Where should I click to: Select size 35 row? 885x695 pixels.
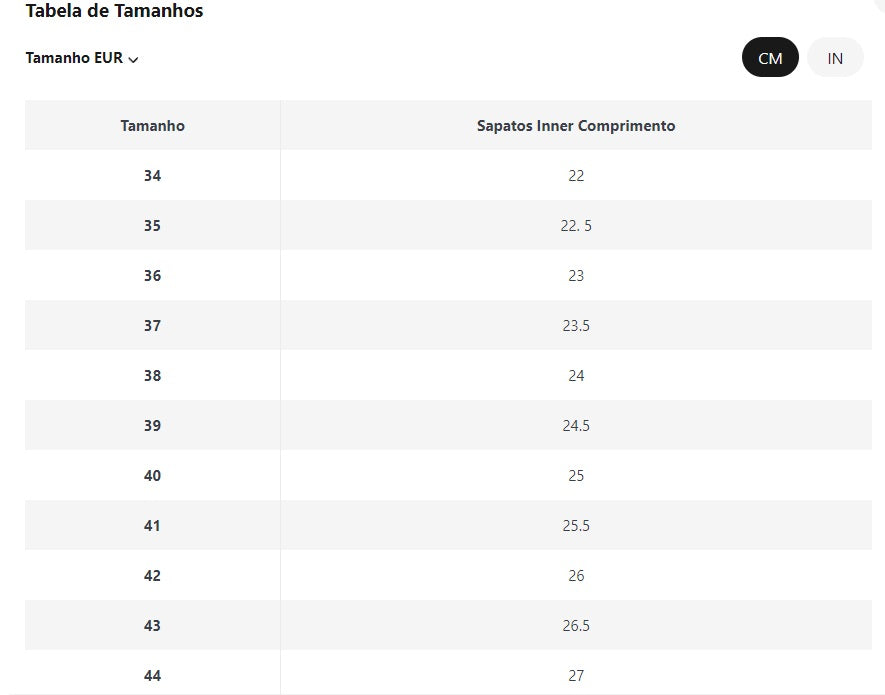[152, 226]
